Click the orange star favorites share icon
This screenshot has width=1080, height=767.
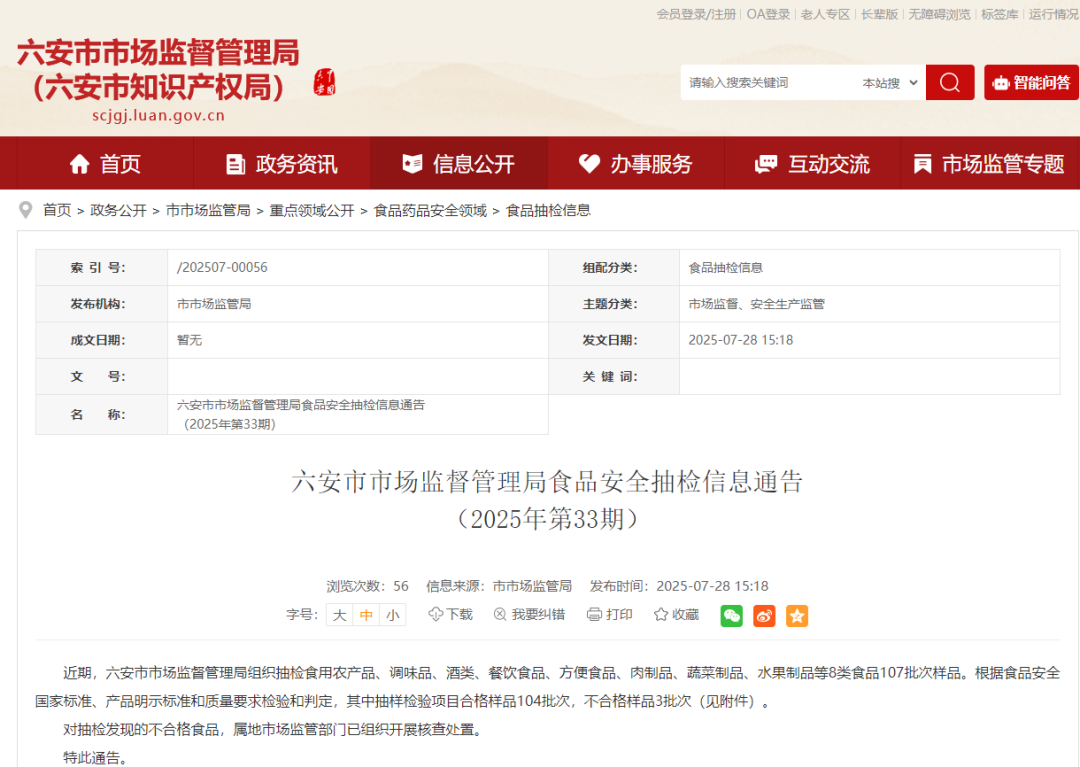point(797,616)
